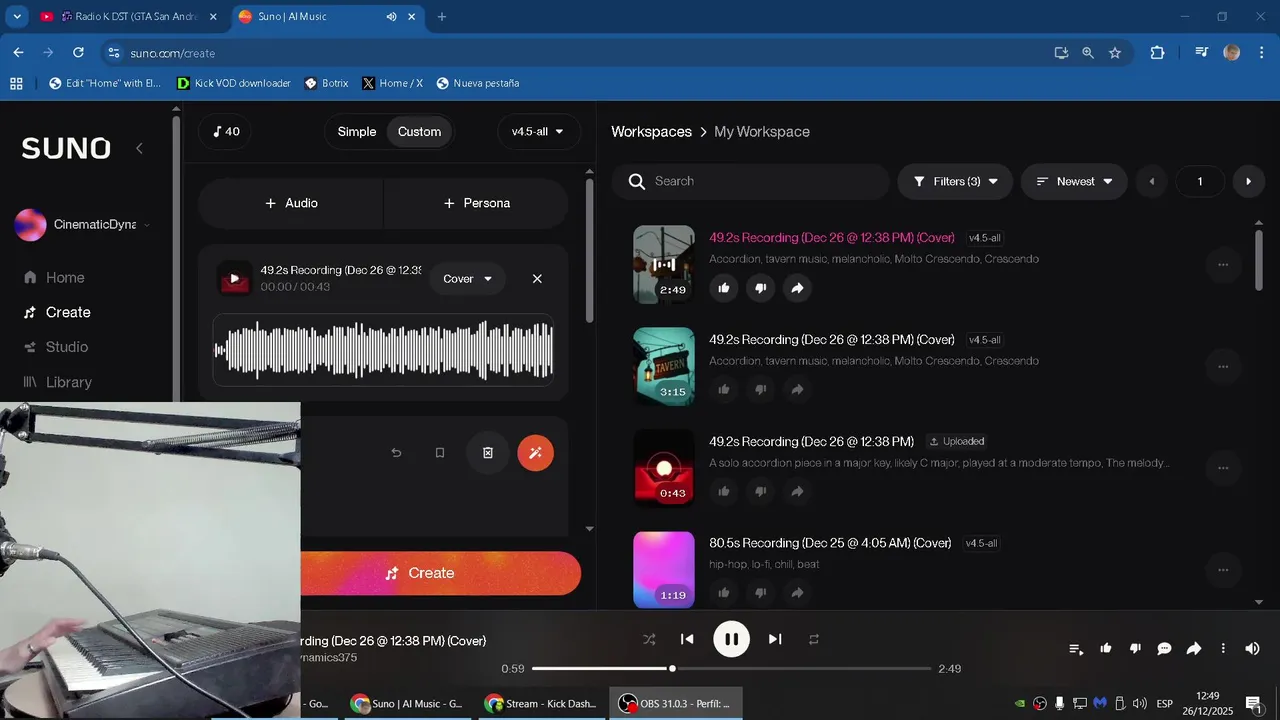The height and width of the screenshot is (720, 1280).
Task: Click the song playback progress bar
Action: click(731, 668)
